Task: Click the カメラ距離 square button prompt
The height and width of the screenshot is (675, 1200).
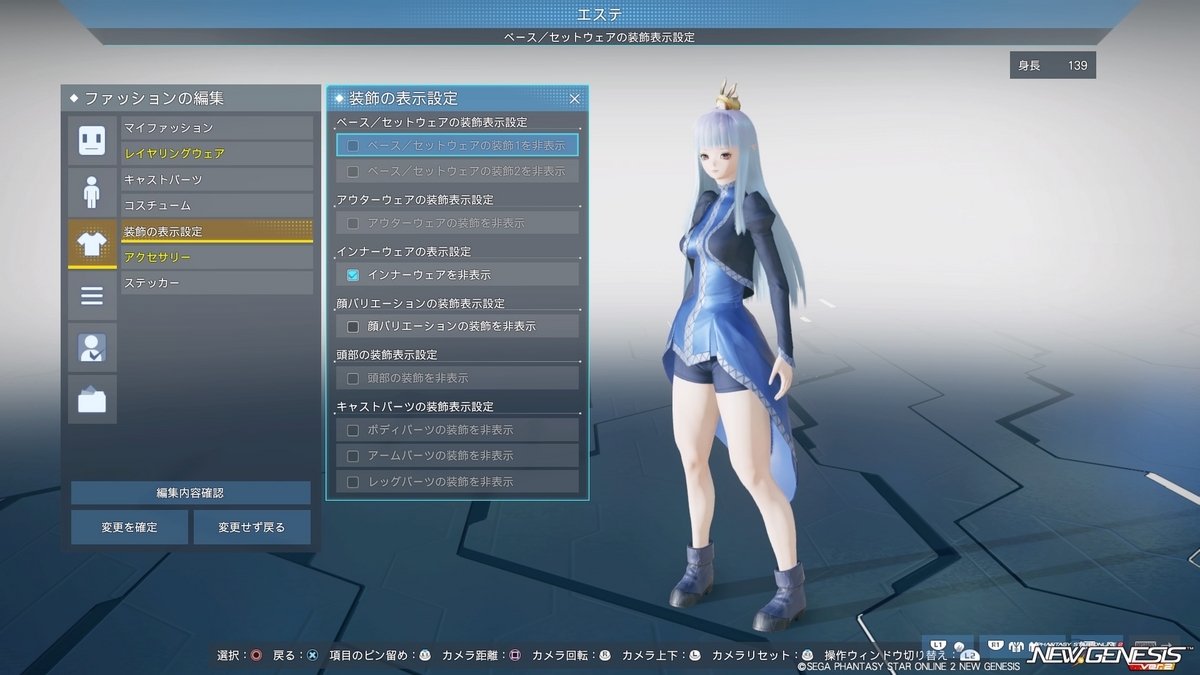Action: point(515,656)
